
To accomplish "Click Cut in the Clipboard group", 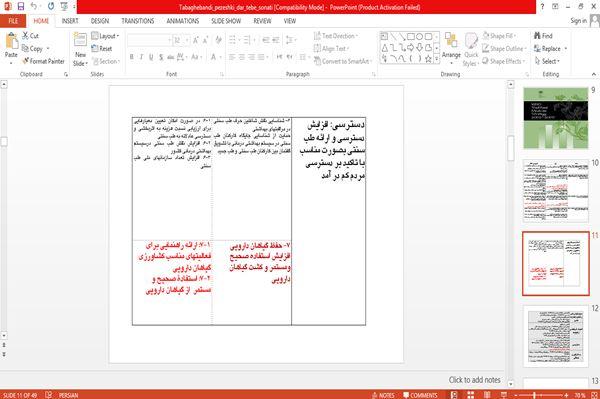I will (31, 36).
